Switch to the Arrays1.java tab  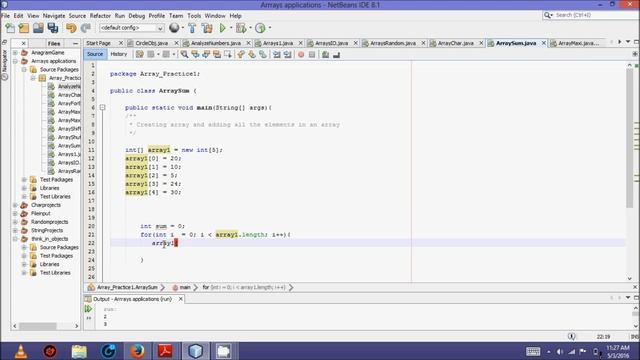click(278, 43)
